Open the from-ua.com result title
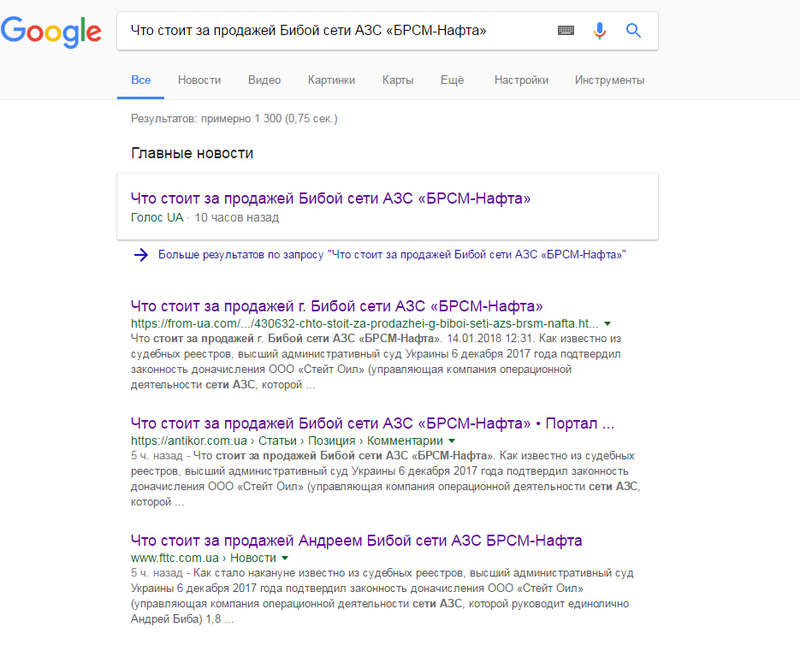The width and height of the screenshot is (800, 651). click(x=337, y=306)
